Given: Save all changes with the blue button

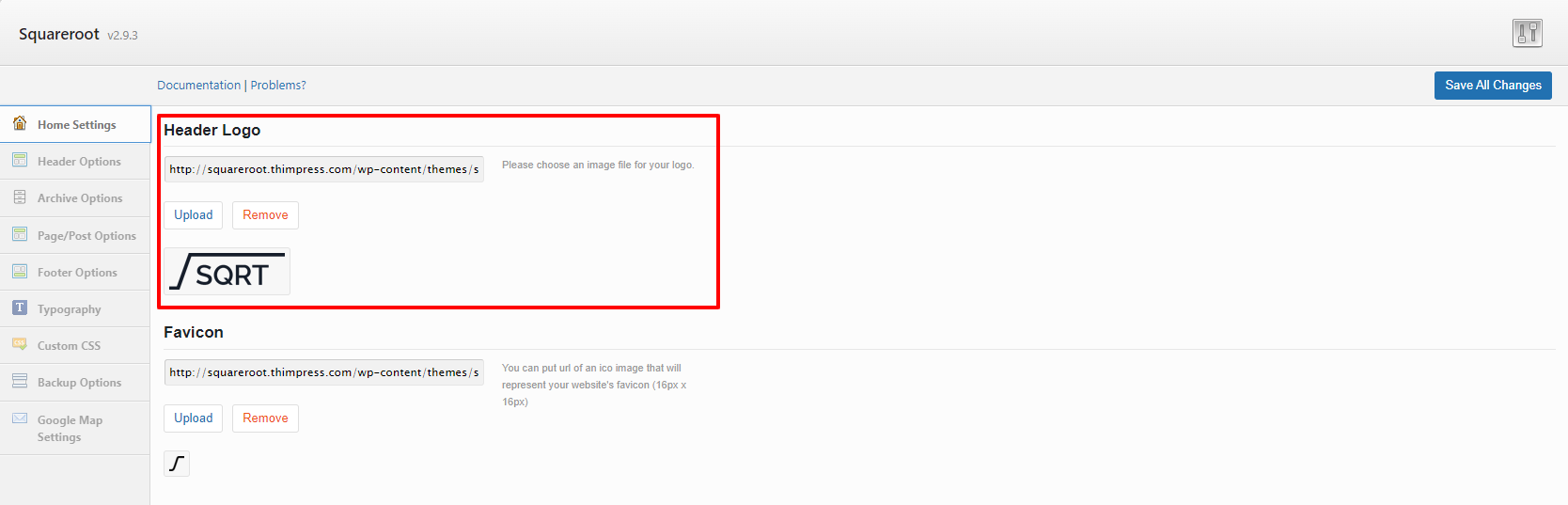Looking at the screenshot, I should [1493, 85].
